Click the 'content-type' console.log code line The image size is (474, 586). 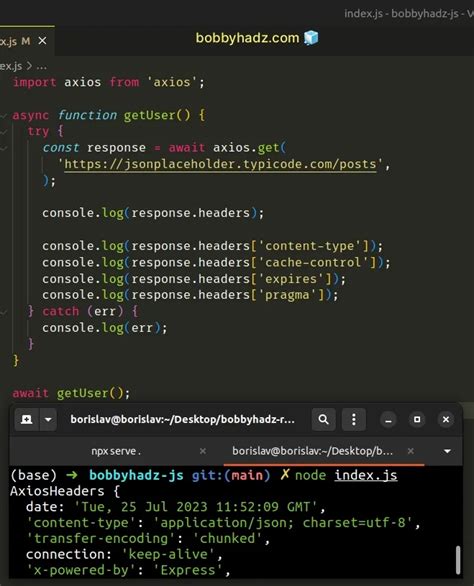(212, 246)
